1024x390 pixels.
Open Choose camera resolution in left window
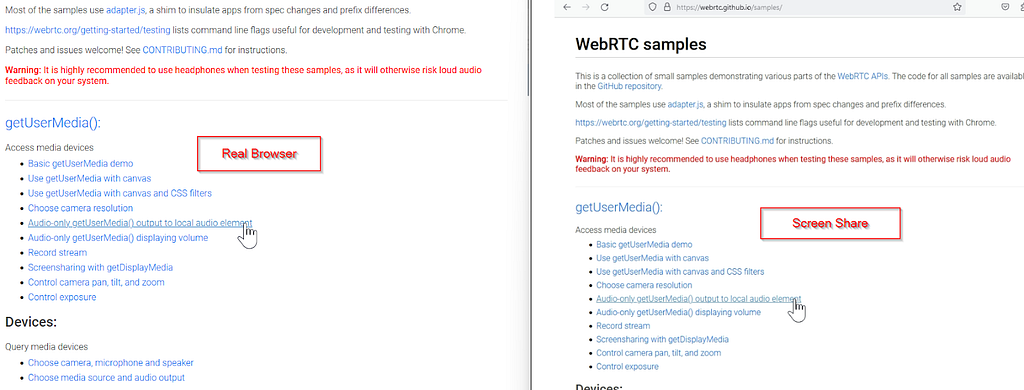coord(80,208)
